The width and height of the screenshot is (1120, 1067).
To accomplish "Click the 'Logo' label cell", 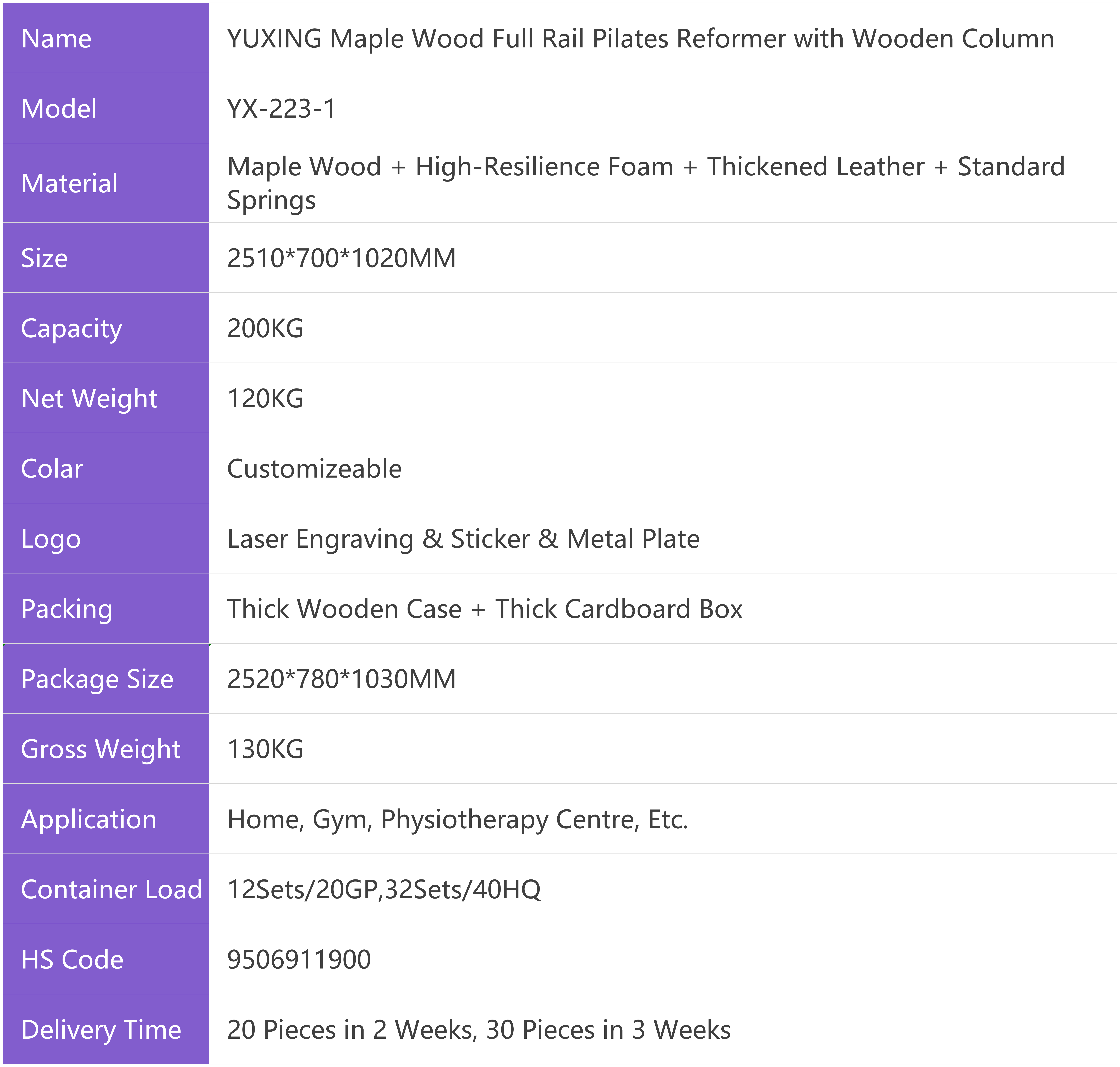I will [106, 538].
